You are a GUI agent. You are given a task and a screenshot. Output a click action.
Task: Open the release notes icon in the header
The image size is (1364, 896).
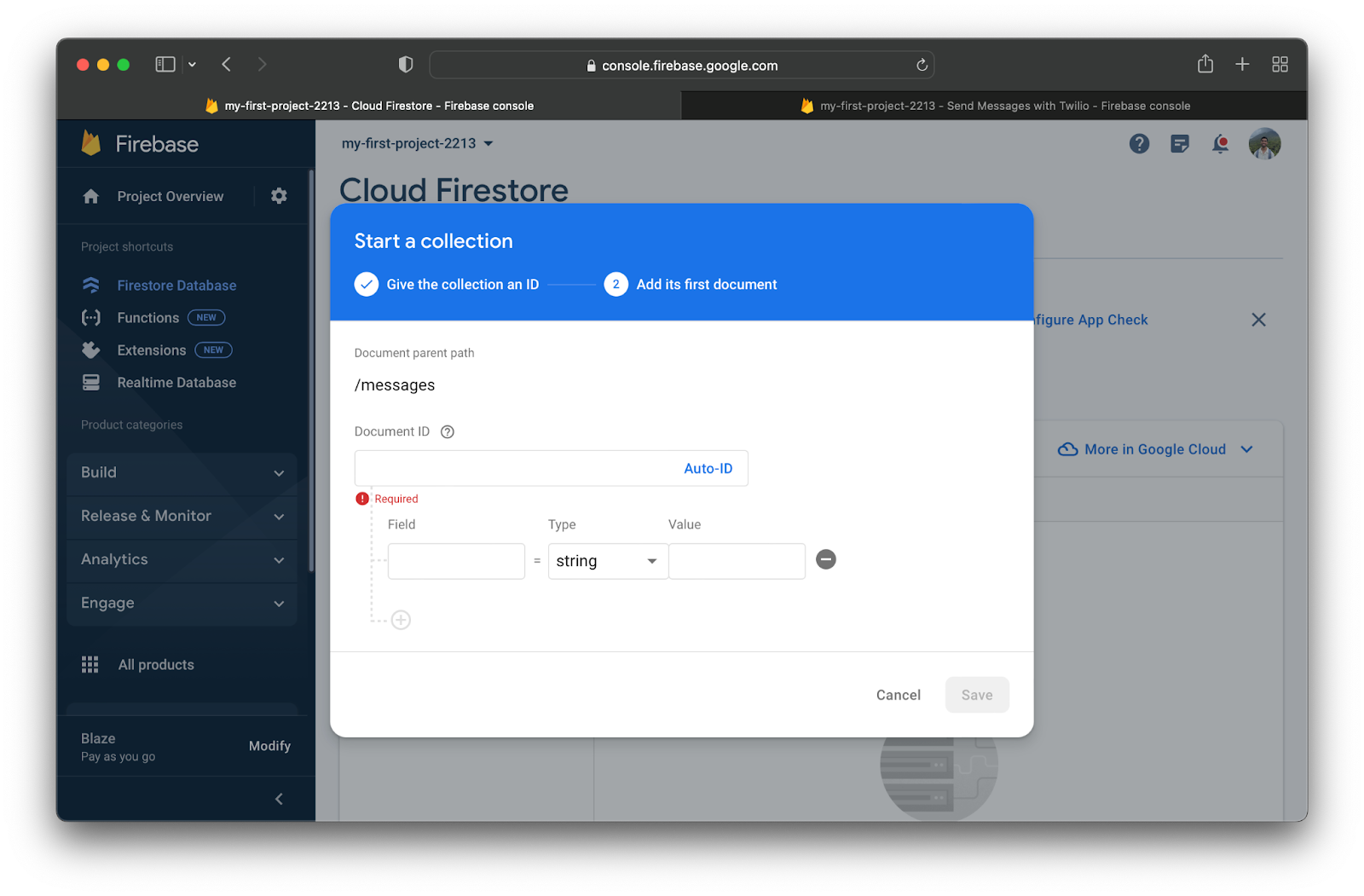(1180, 144)
